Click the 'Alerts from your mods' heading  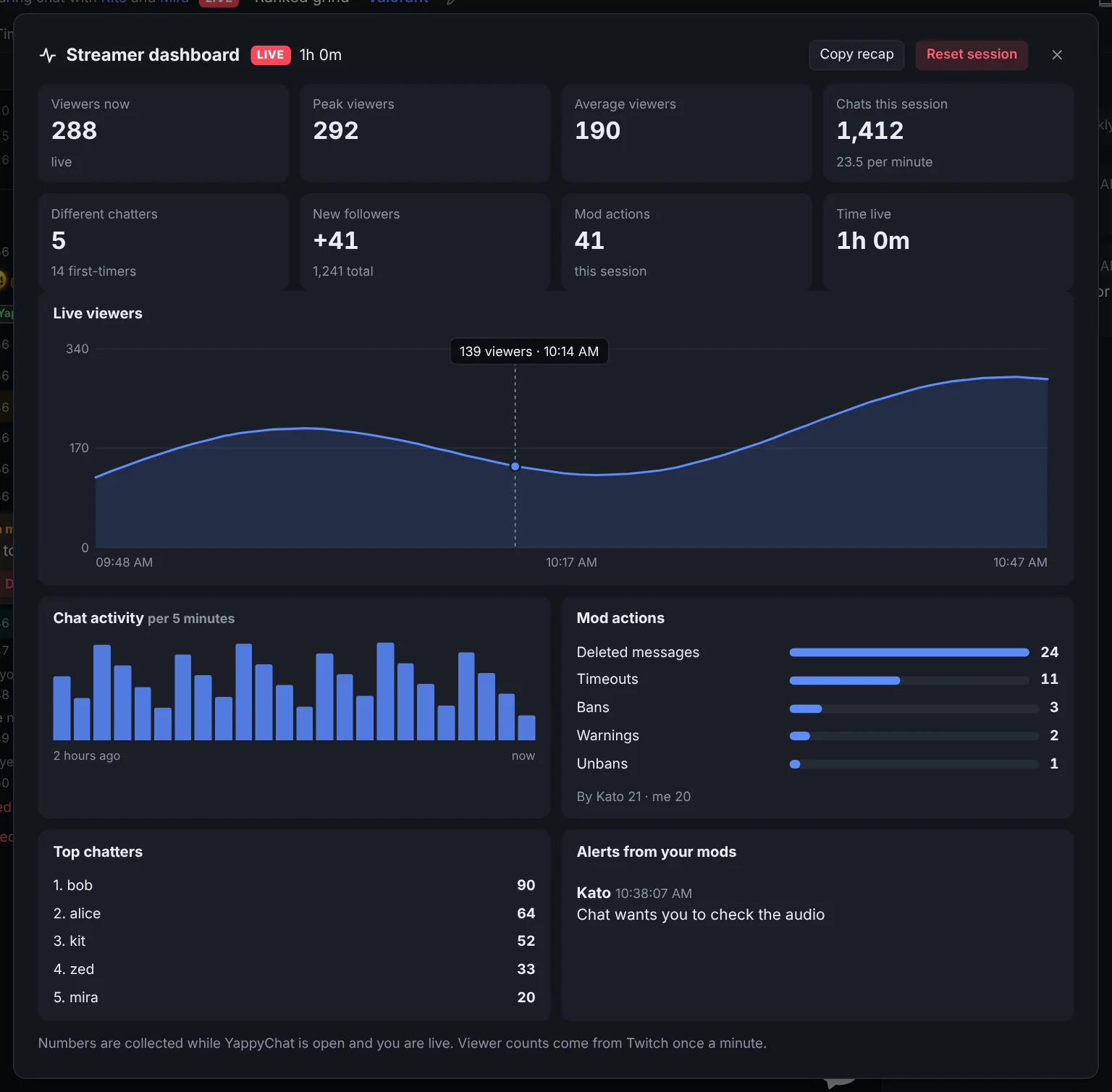(x=657, y=852)
